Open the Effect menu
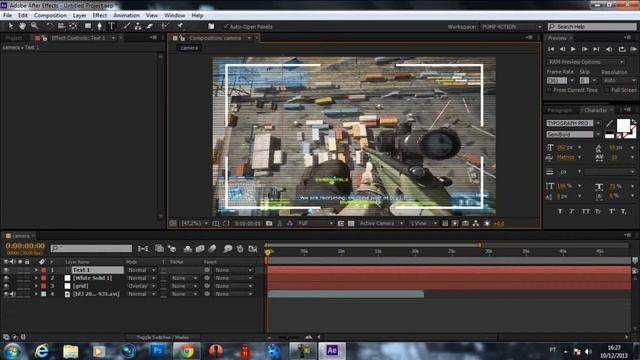Screen dimensions: 640x360 [x=100, y=16]
